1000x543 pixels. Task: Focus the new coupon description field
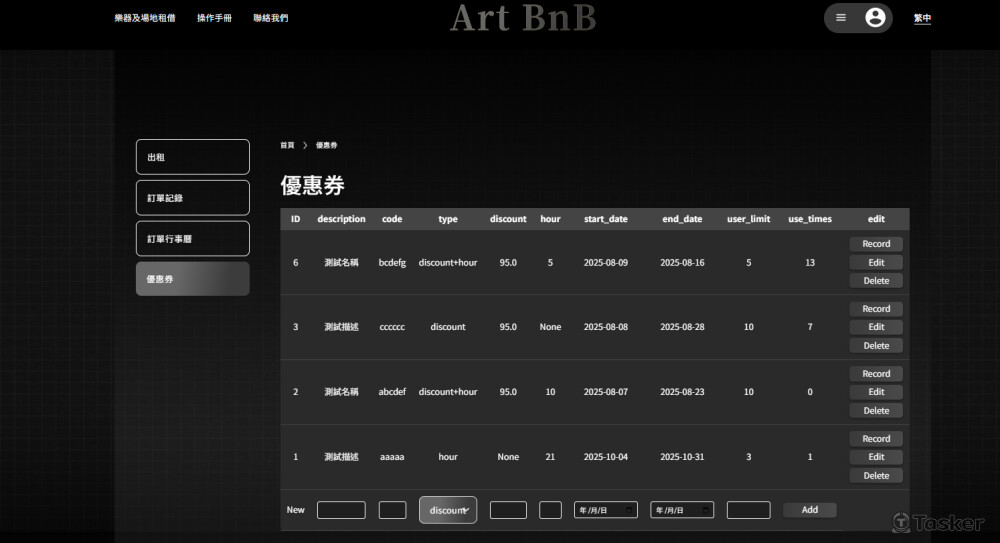341,510
